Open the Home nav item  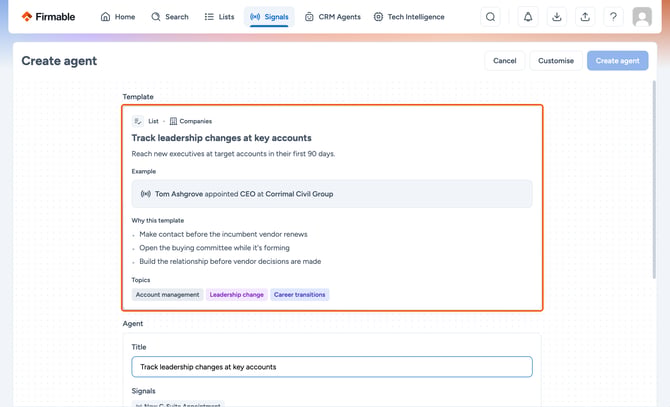(x=118, y=17)
